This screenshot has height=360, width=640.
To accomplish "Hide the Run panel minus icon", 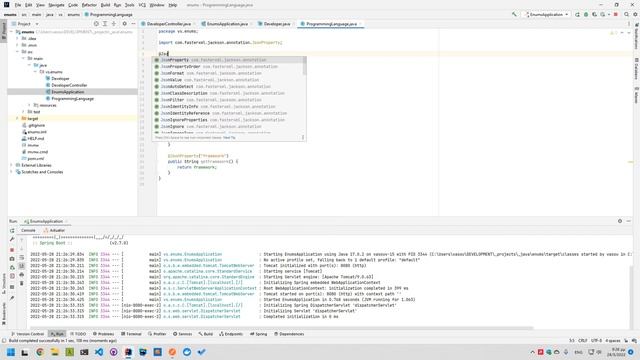I will [629, 221].
